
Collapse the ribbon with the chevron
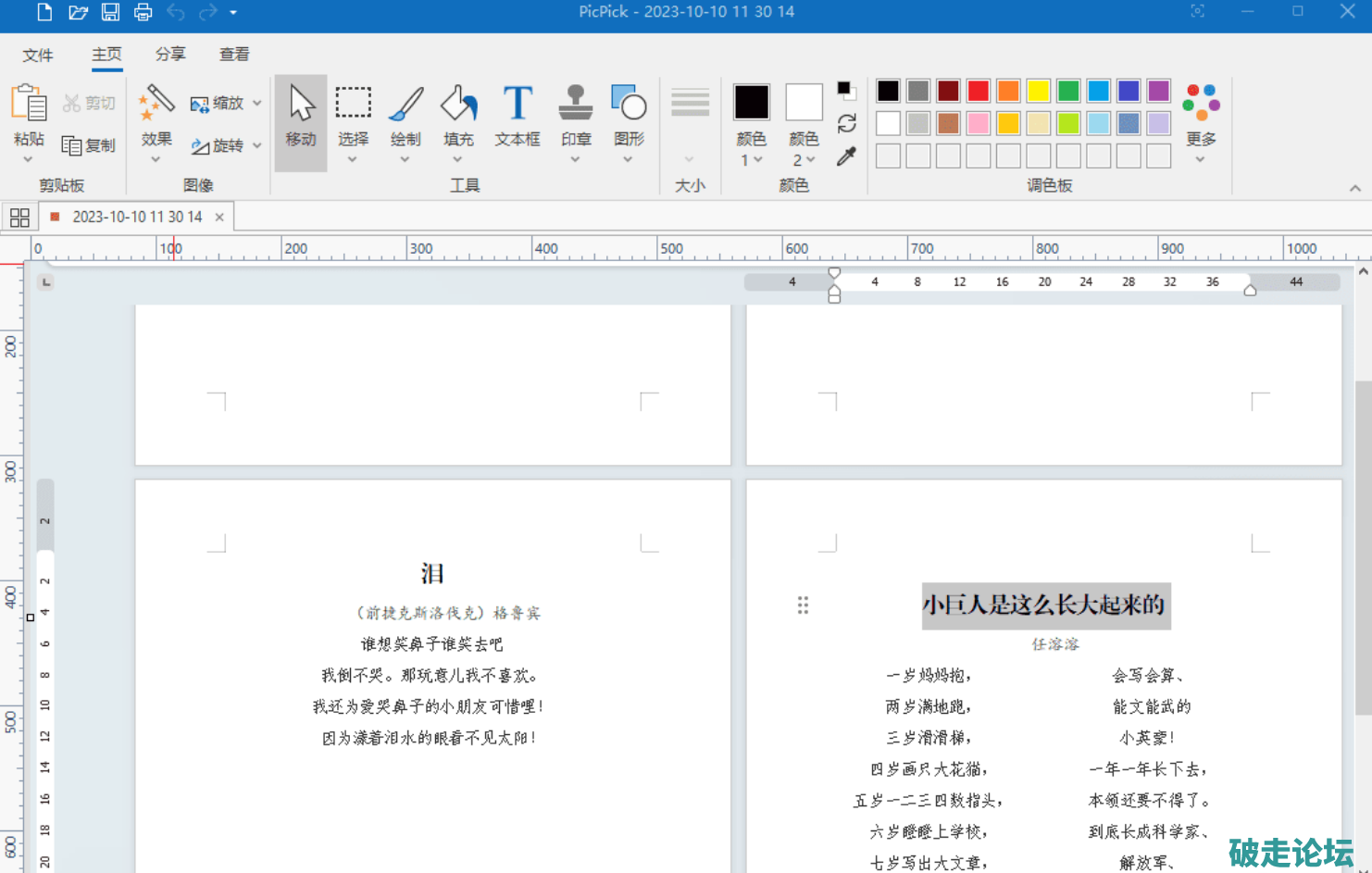pos(1354,188)
